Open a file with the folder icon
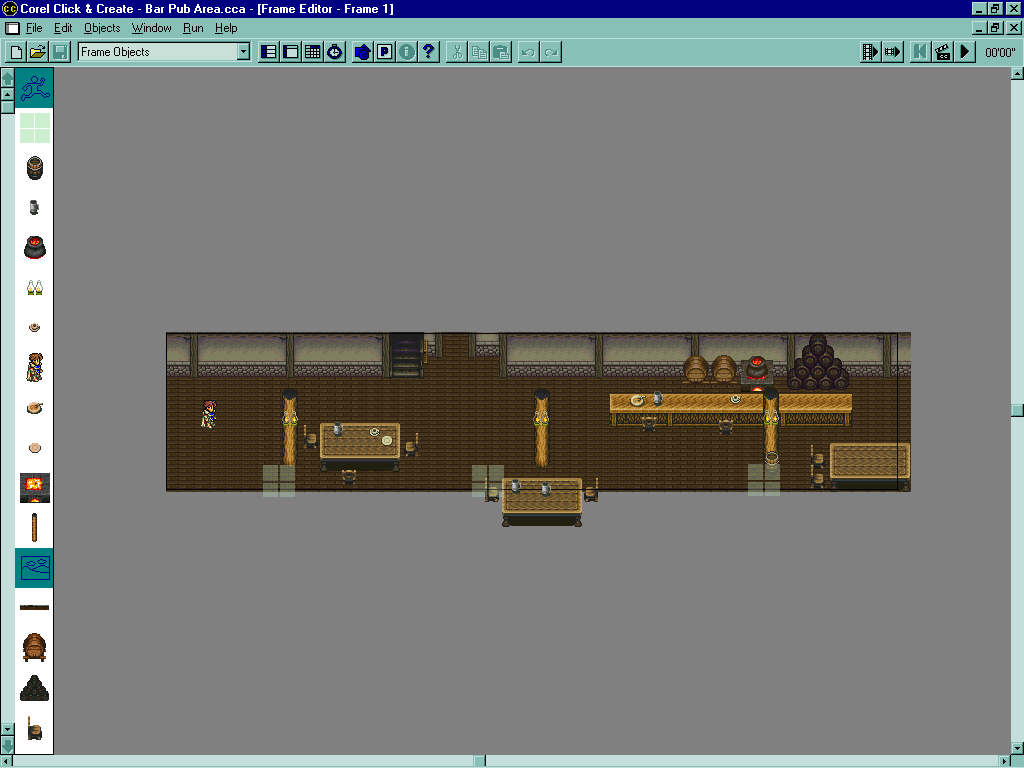The width and height of the screenshot is (1024, 768). pyautogui.click(x=38, y=52)
